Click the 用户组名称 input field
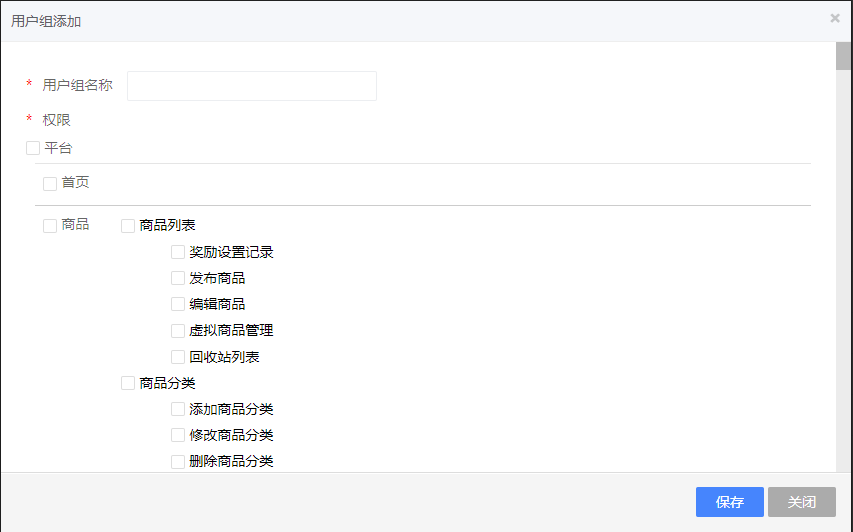This screenshot has height=532, width=853. [252, 86]
